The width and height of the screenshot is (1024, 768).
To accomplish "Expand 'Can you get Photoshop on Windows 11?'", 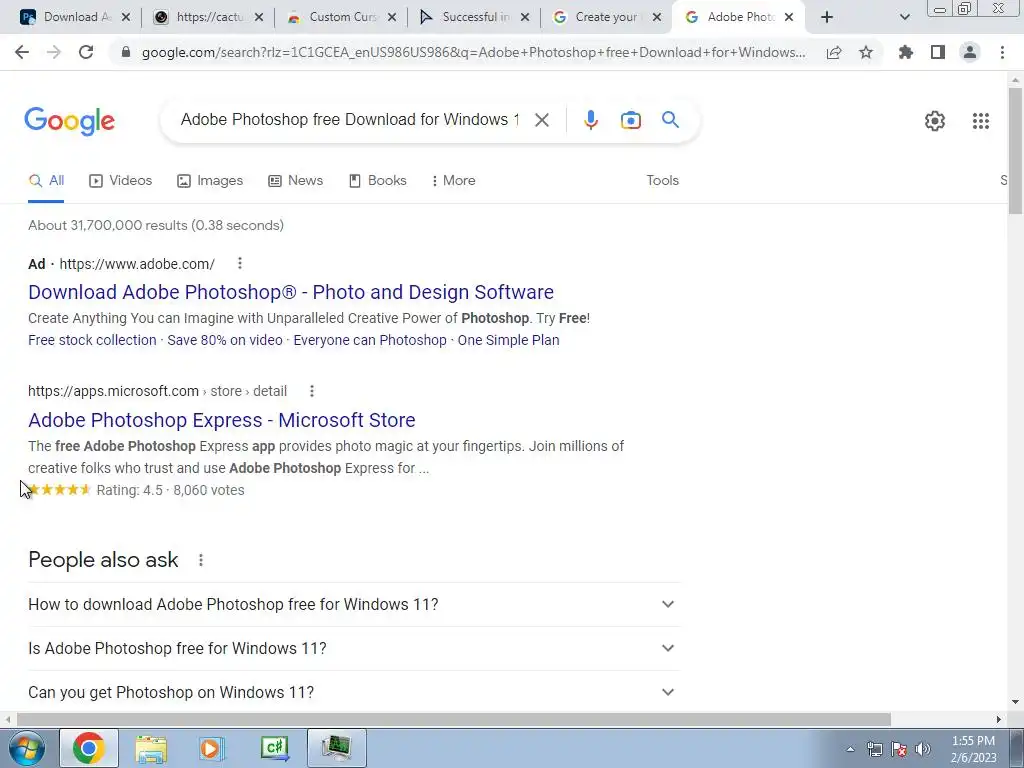I will (x=354, y=692).
